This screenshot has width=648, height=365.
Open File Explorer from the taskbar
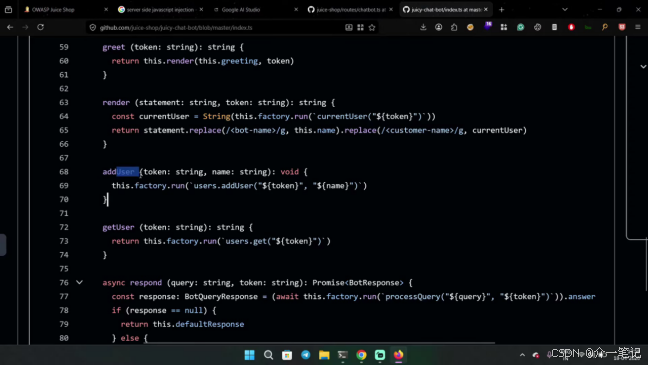(324, 355)
